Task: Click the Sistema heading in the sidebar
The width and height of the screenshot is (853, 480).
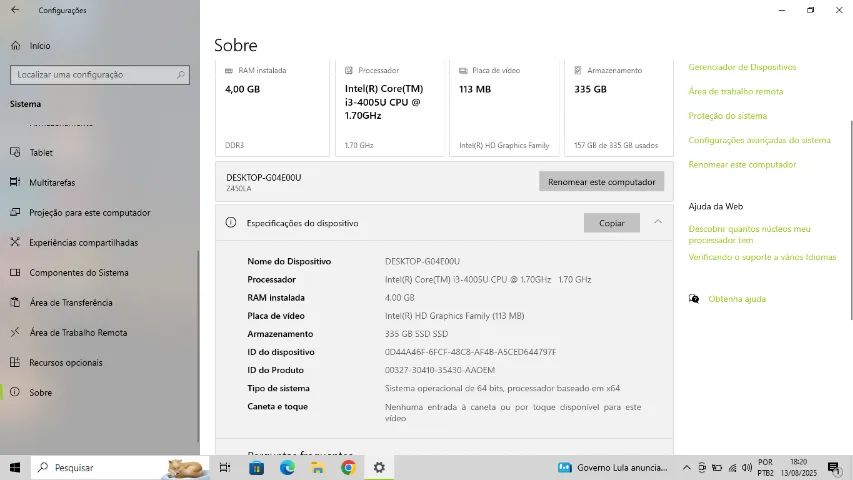Action: tap(25, 104)
